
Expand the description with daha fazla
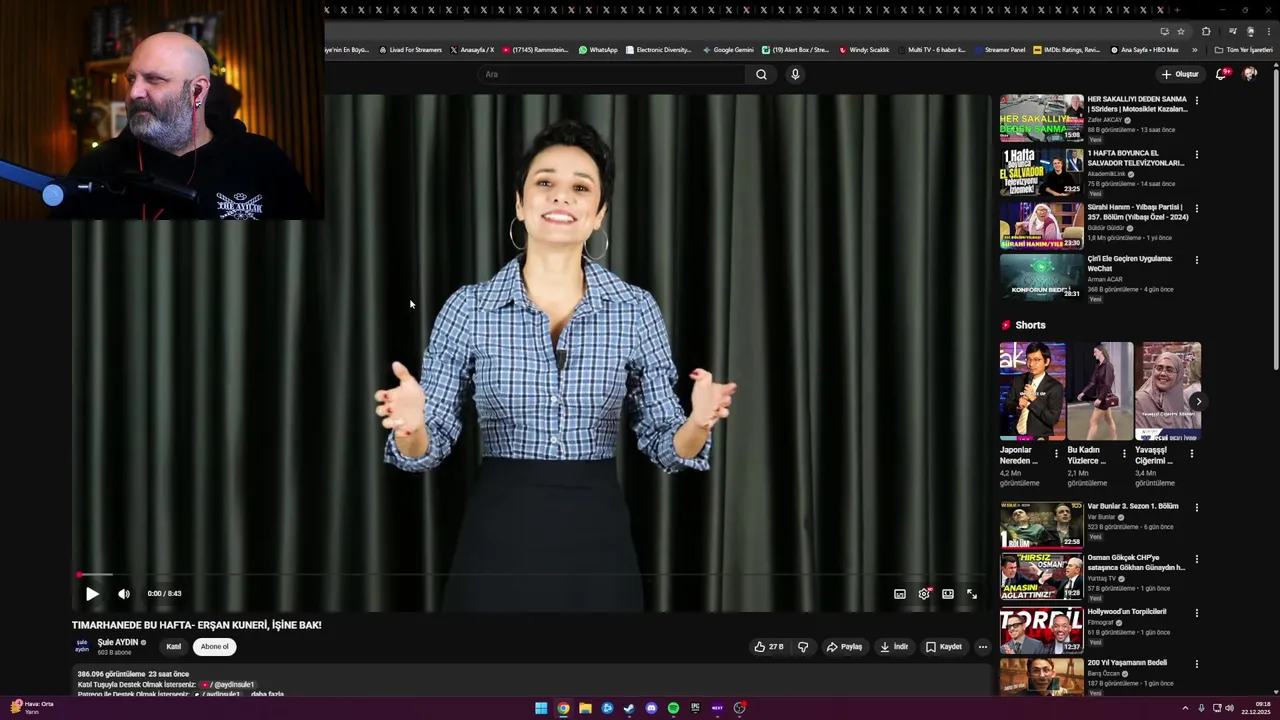(267, 694)
